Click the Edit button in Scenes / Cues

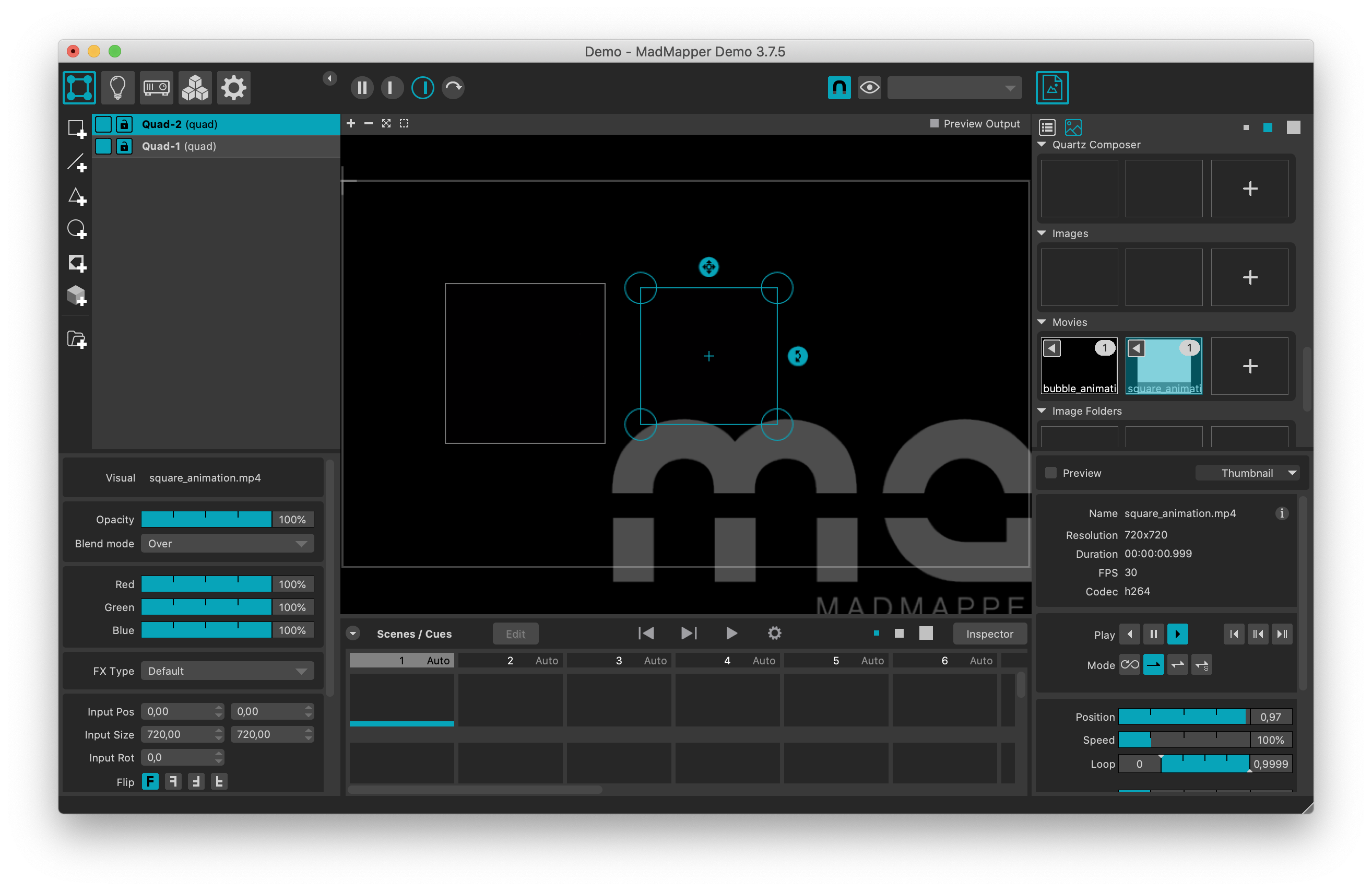point(515,634)
